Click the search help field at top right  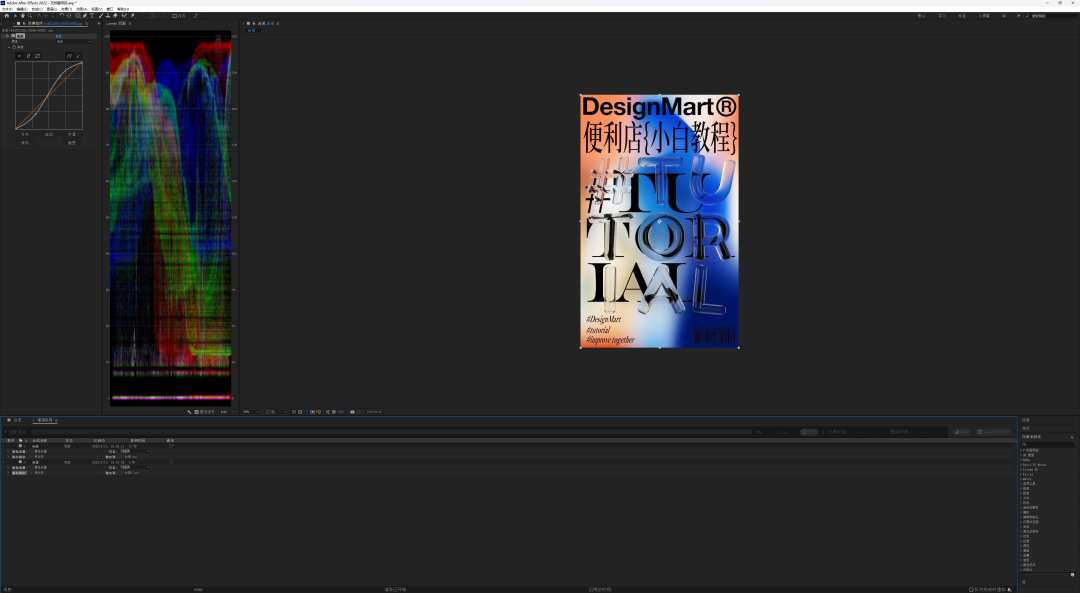pos(1052,15)
